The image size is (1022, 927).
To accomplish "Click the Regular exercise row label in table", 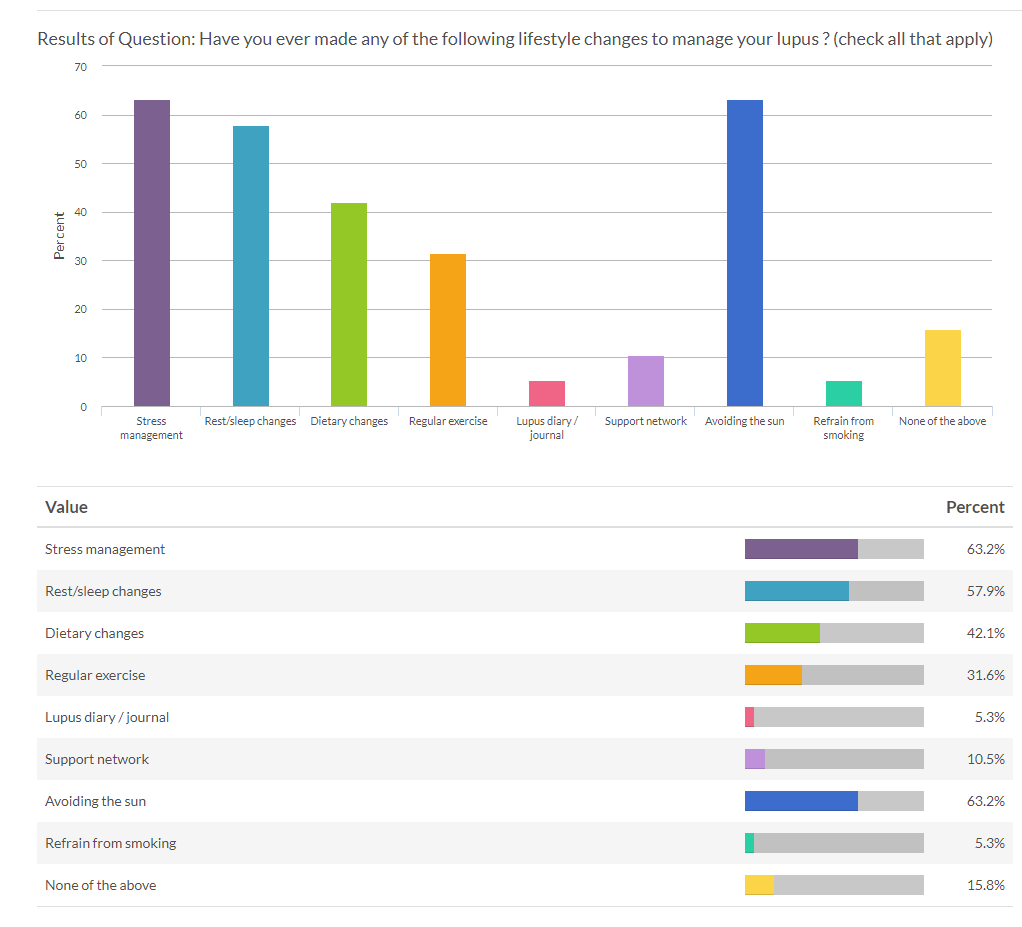I will tap(95, 675).
